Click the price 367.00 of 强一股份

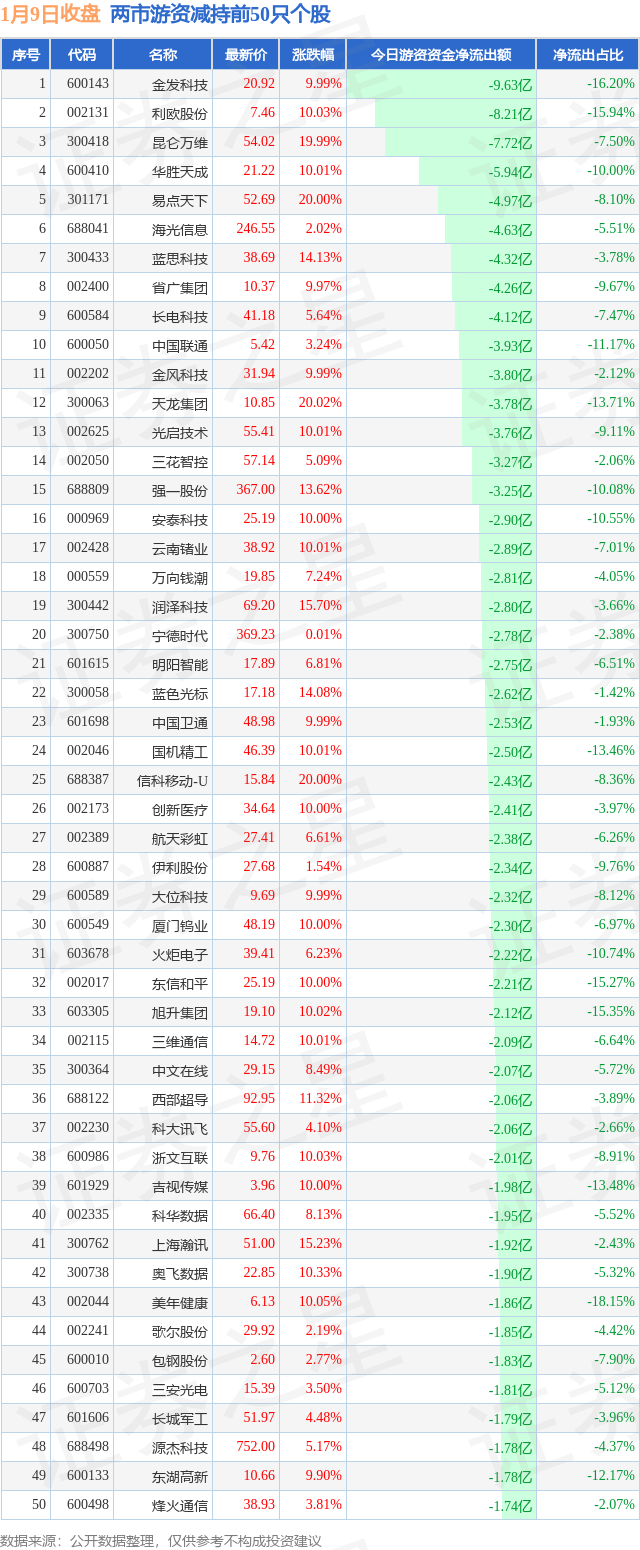[255, 490]
